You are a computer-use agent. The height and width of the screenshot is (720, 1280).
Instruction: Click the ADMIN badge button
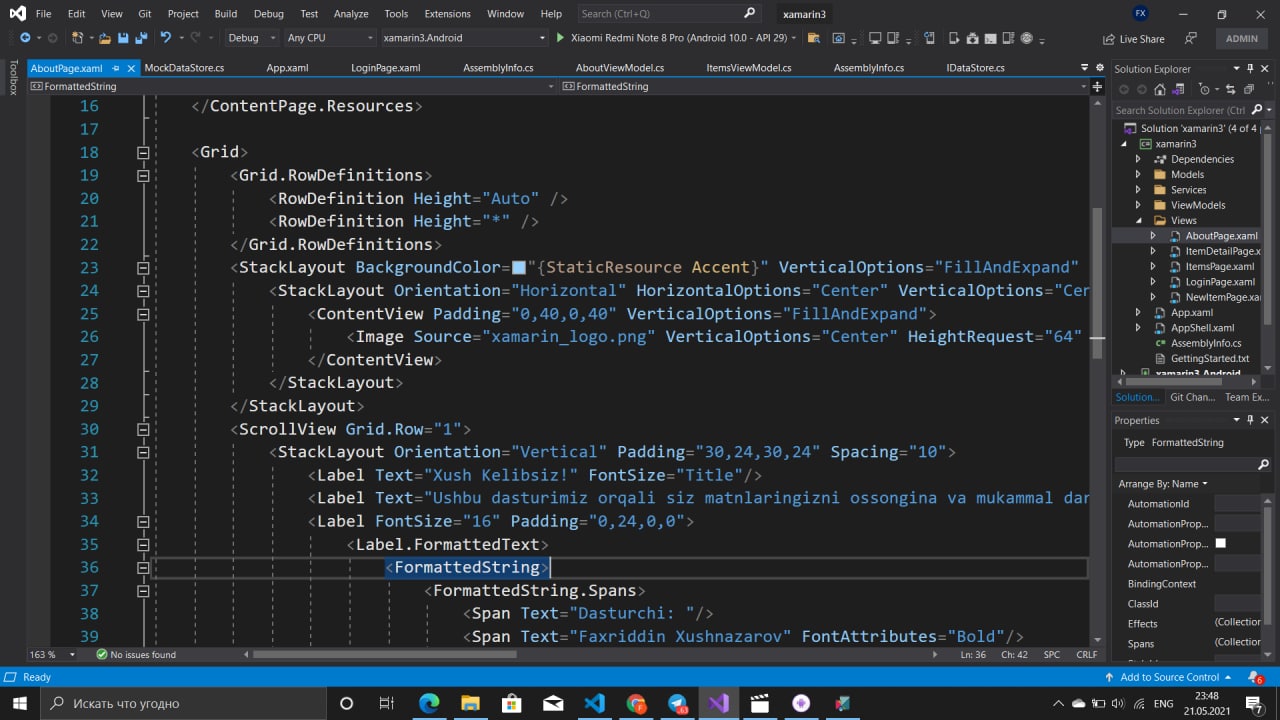coord(1242,38)
